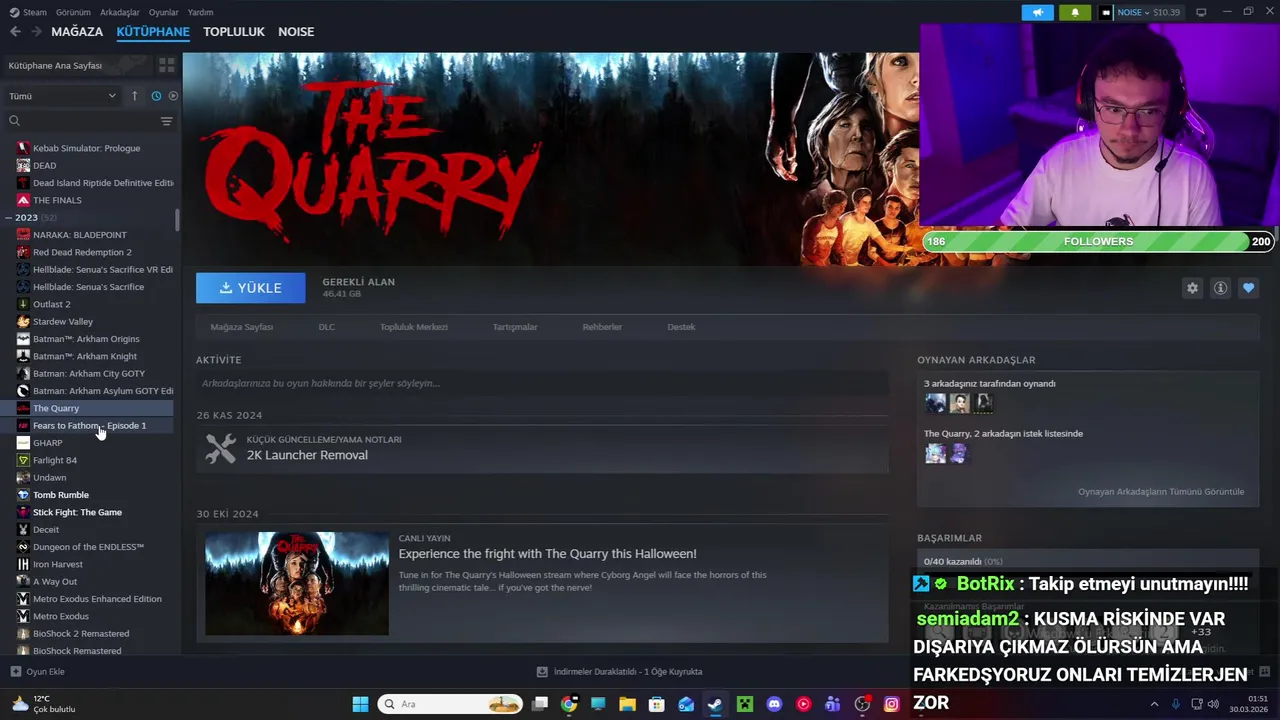Click the Iron Harvest game icon
Image resolution: width=1280 pixels, height=720 pixels.
[x=23, y=564]
